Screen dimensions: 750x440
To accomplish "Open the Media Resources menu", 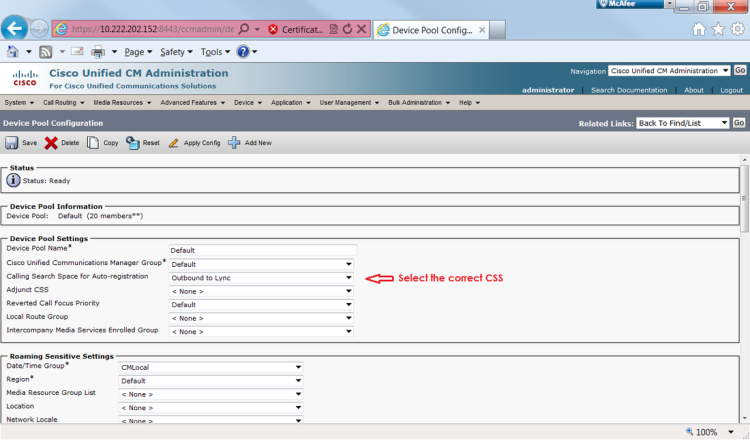I will 122,102.
